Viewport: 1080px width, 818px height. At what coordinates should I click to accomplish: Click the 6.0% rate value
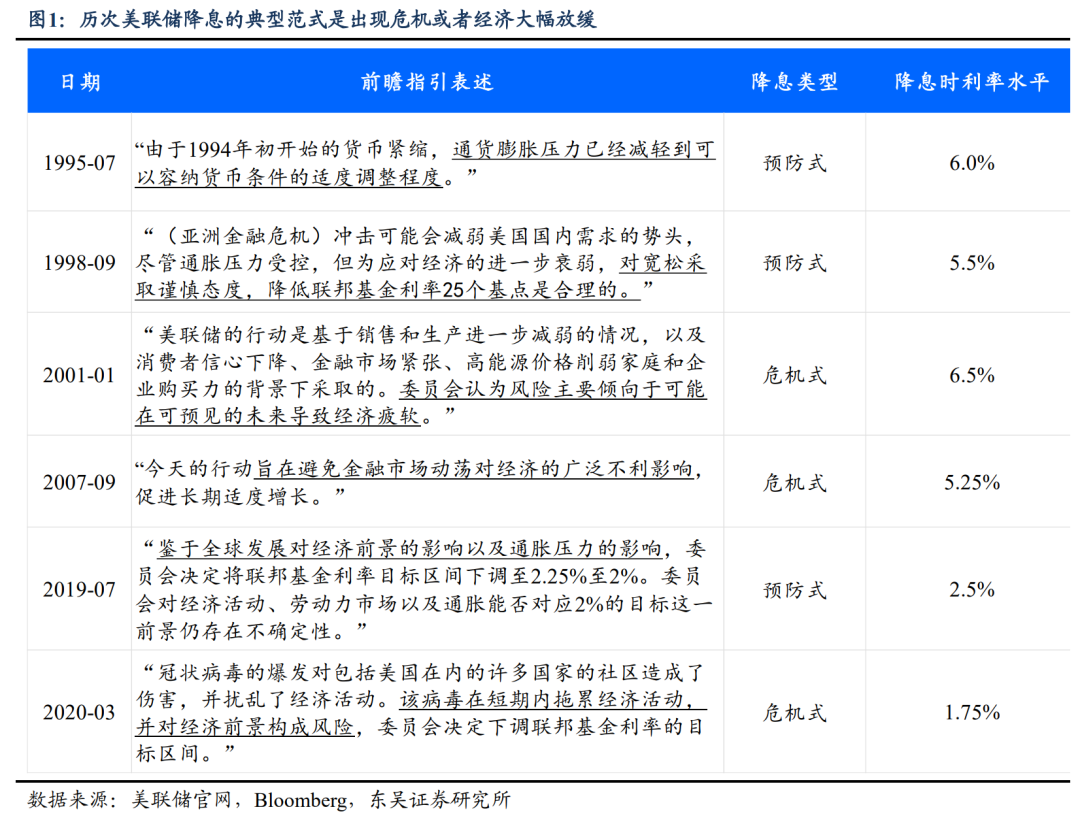coord(971,163)
